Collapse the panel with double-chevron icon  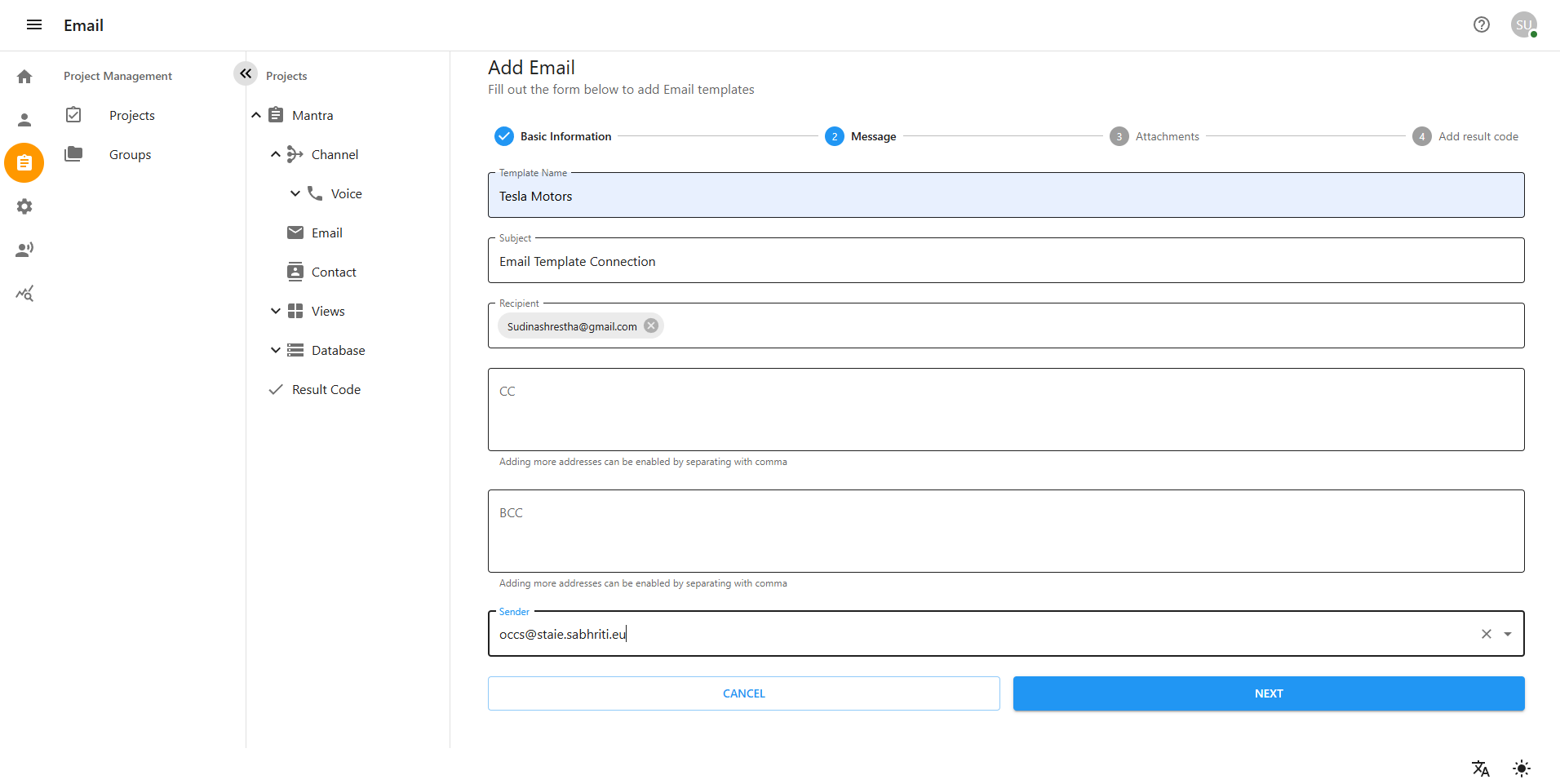click(245, 73)
